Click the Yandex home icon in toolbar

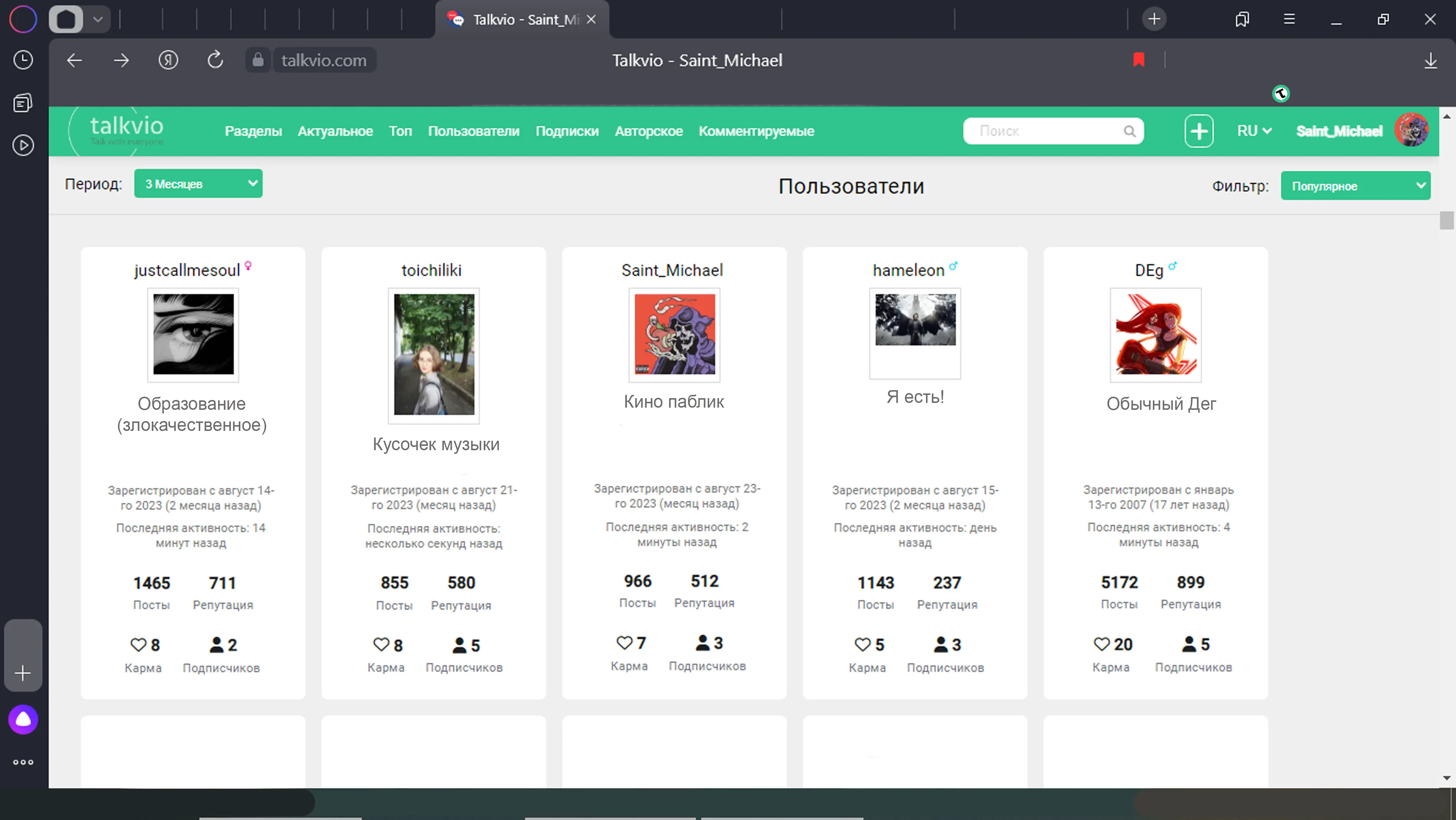coord(168,60)
